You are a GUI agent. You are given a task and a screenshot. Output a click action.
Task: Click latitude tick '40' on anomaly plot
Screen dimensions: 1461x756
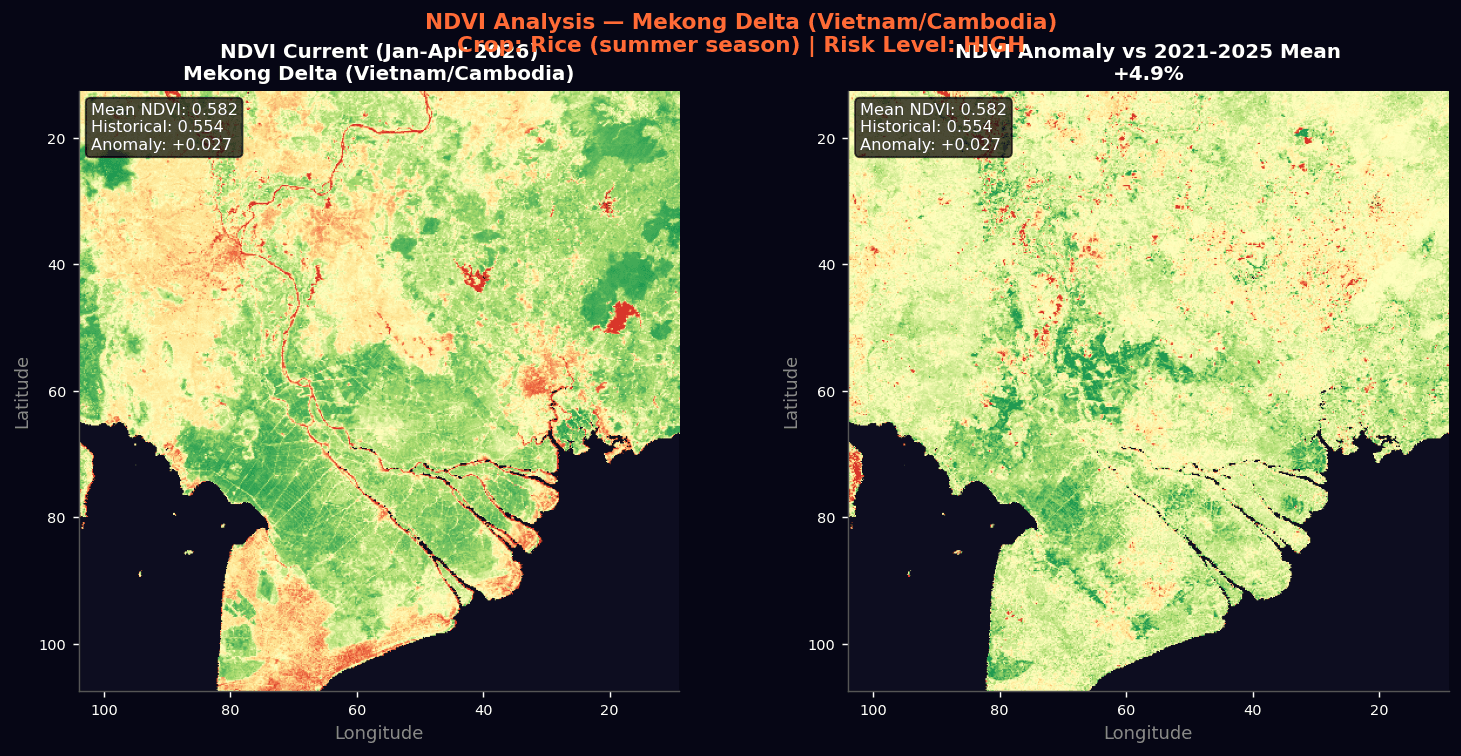point(825,265)
